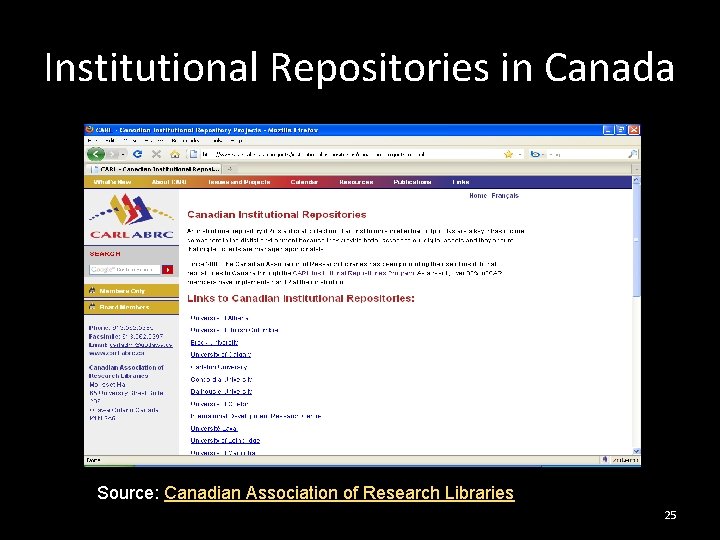Open the Board Members section
Viewport: 720px width, 540px height.
[x=131, y=307]
